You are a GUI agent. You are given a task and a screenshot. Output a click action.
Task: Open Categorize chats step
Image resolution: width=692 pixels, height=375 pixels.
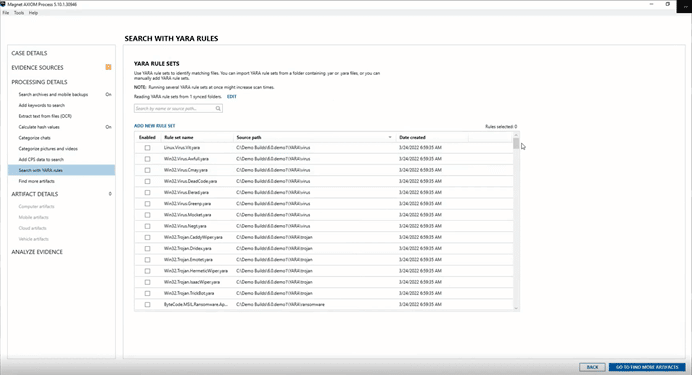point(34,138)
